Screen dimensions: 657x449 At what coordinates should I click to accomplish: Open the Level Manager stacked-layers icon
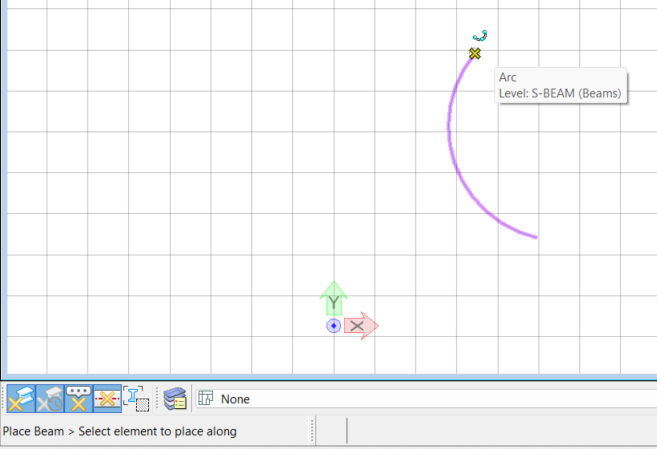pyautogui.click(x=175, y=399)
